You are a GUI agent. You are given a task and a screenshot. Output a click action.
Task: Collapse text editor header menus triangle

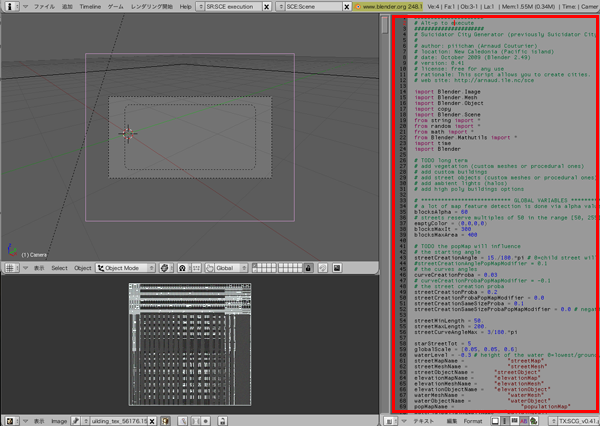pos(404,421)
